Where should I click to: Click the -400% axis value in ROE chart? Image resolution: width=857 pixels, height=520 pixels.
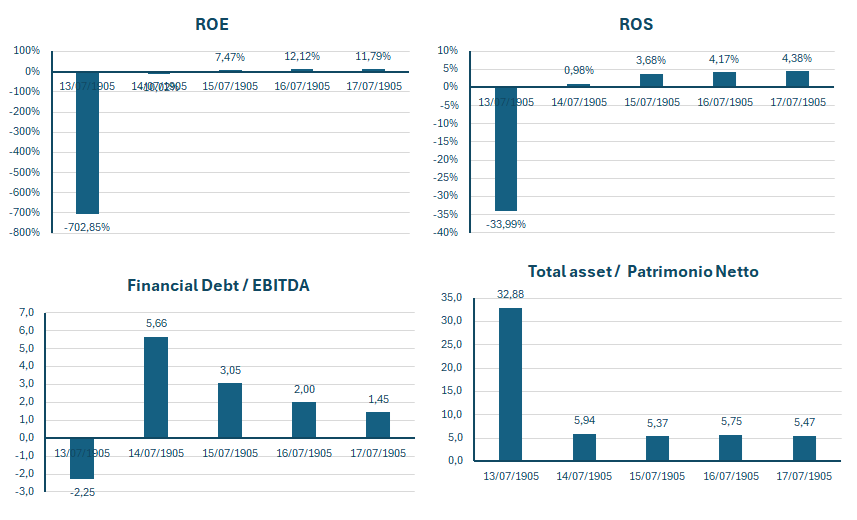point(25,151)
